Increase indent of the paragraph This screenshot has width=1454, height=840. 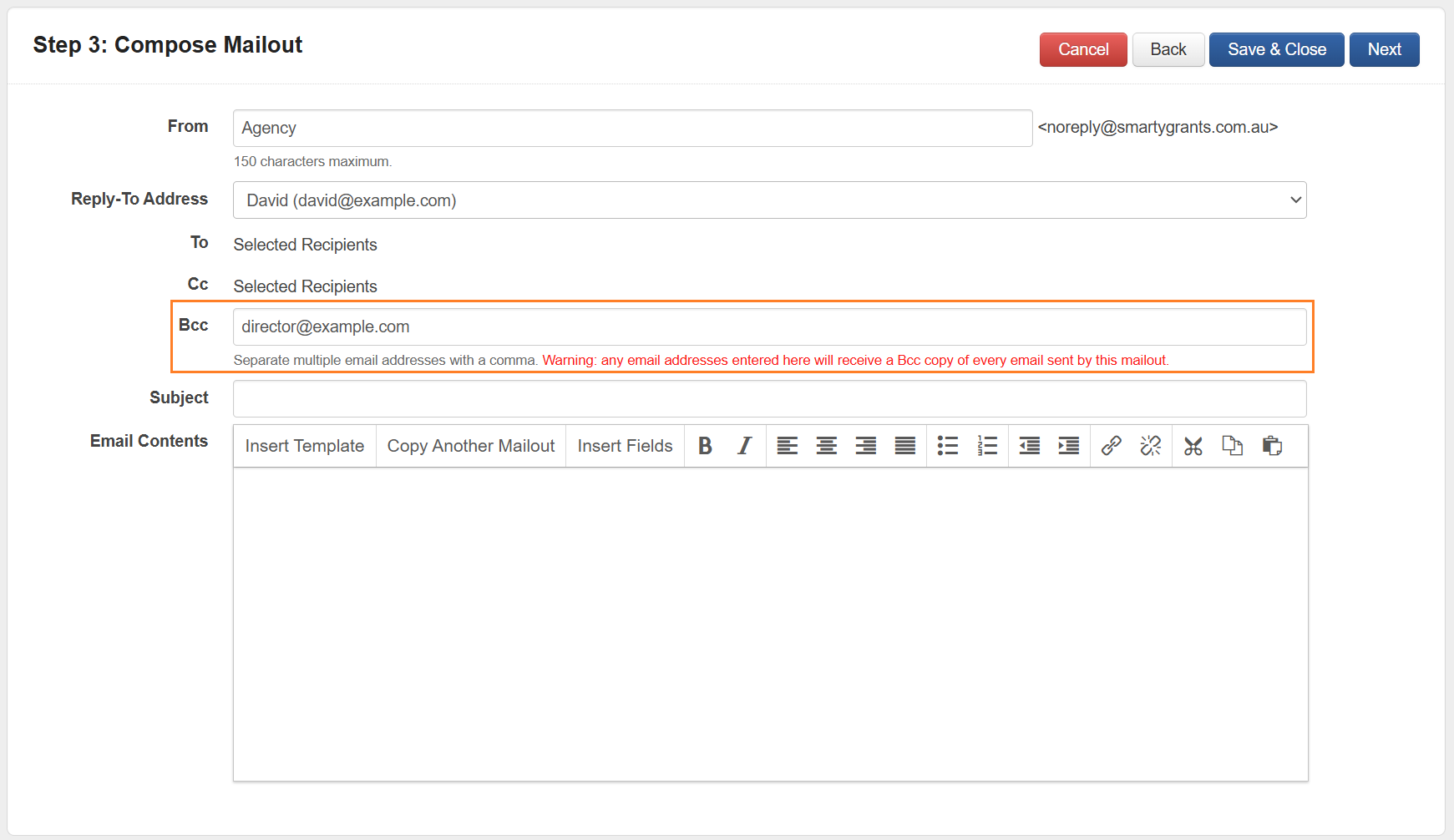pos(1068,446)
